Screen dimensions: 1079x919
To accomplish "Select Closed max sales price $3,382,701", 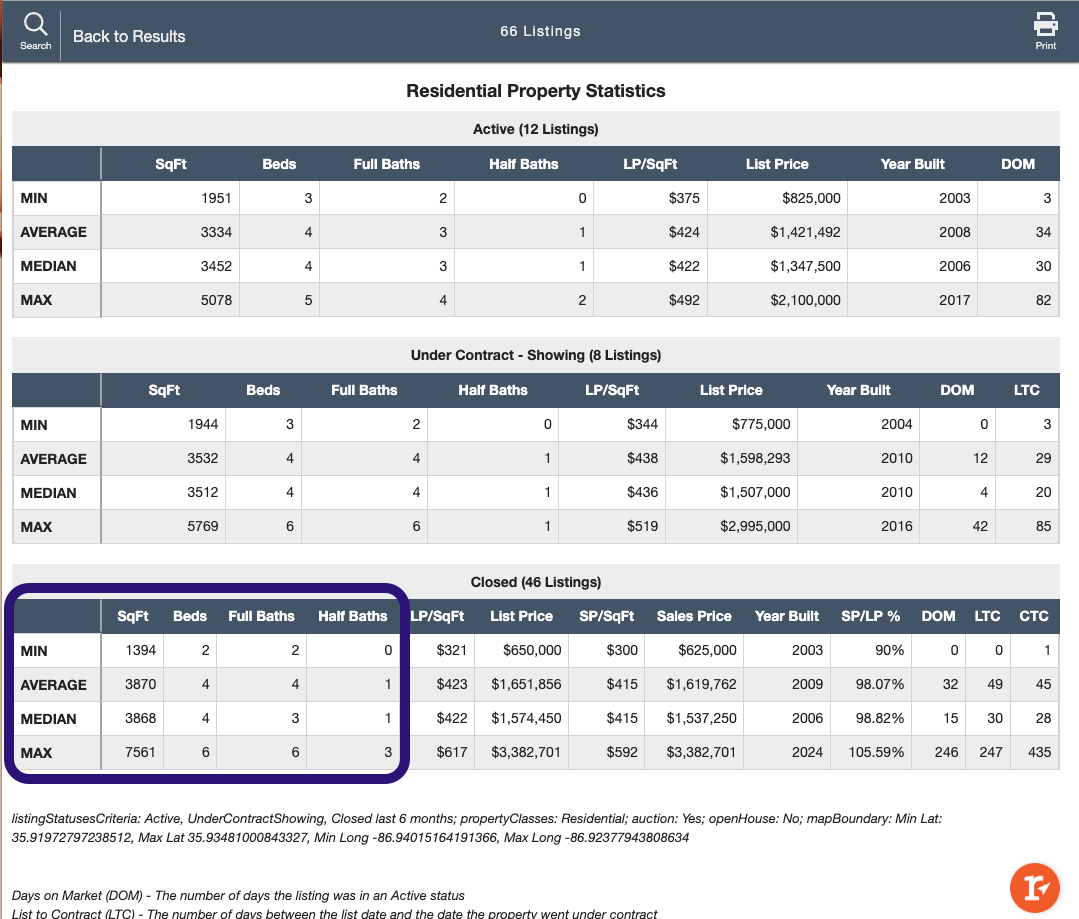I will [701, 752].
